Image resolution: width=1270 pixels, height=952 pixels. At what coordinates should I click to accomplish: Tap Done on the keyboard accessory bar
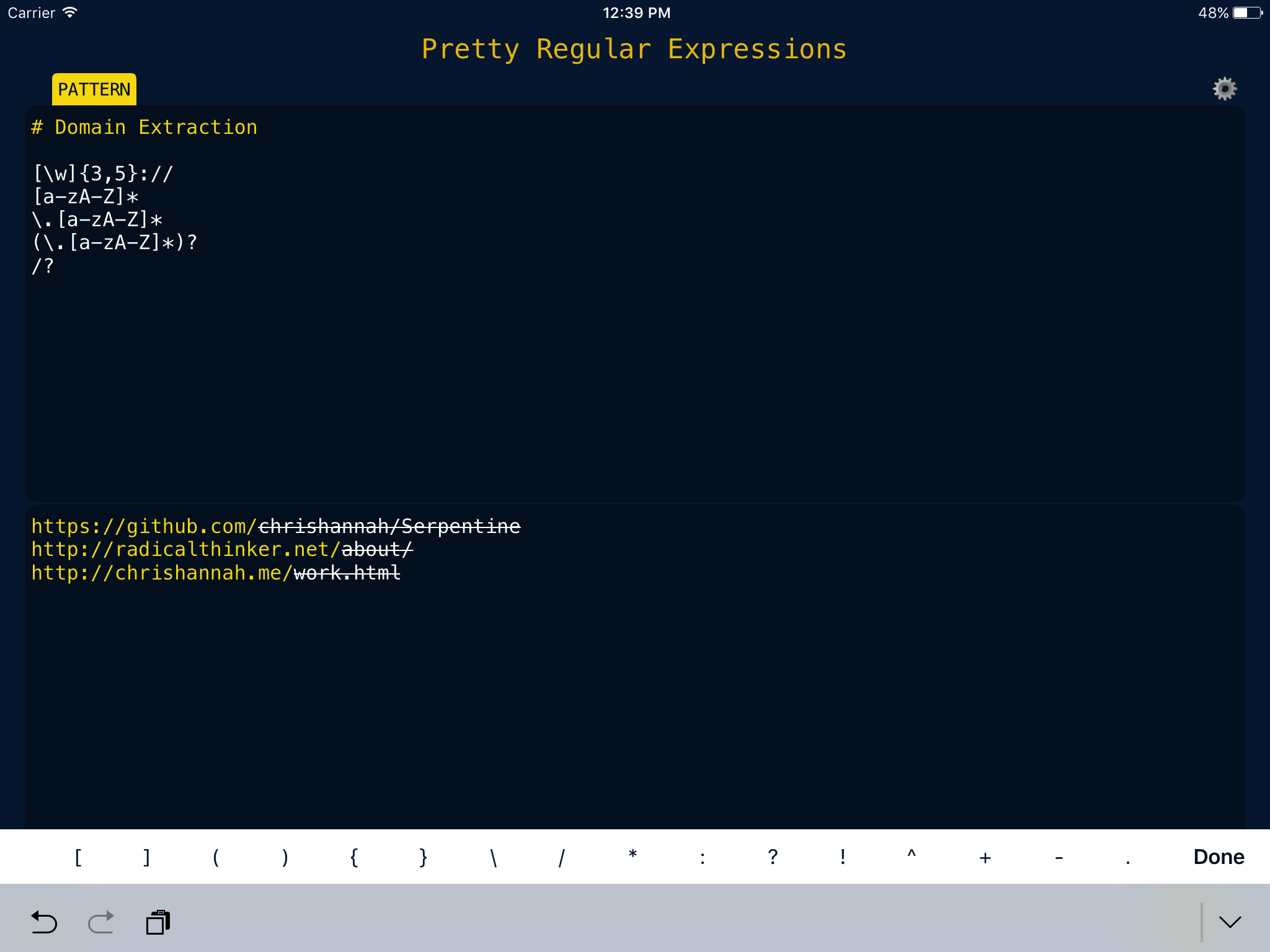[1218, 857]
